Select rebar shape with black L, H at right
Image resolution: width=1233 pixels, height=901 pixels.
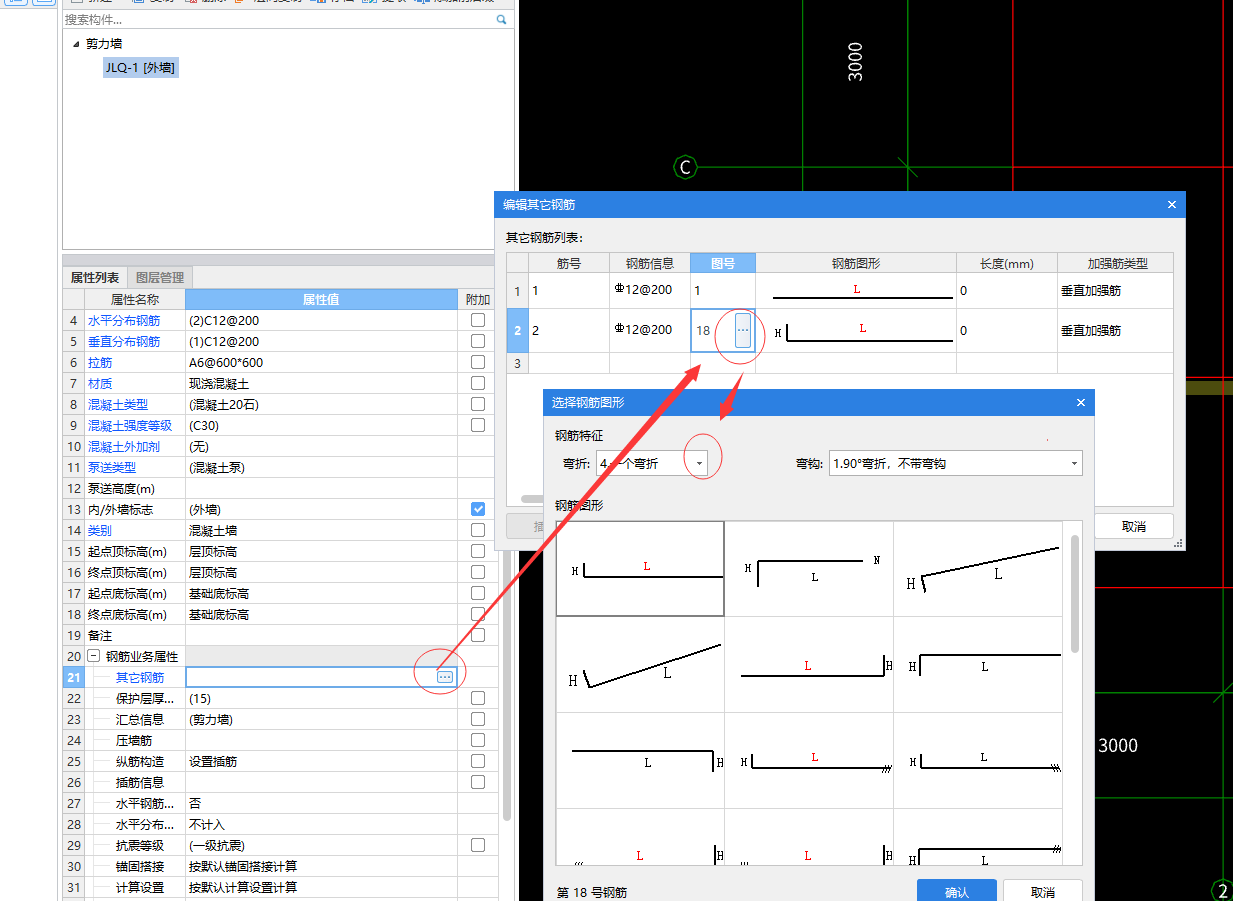point(640,762)
